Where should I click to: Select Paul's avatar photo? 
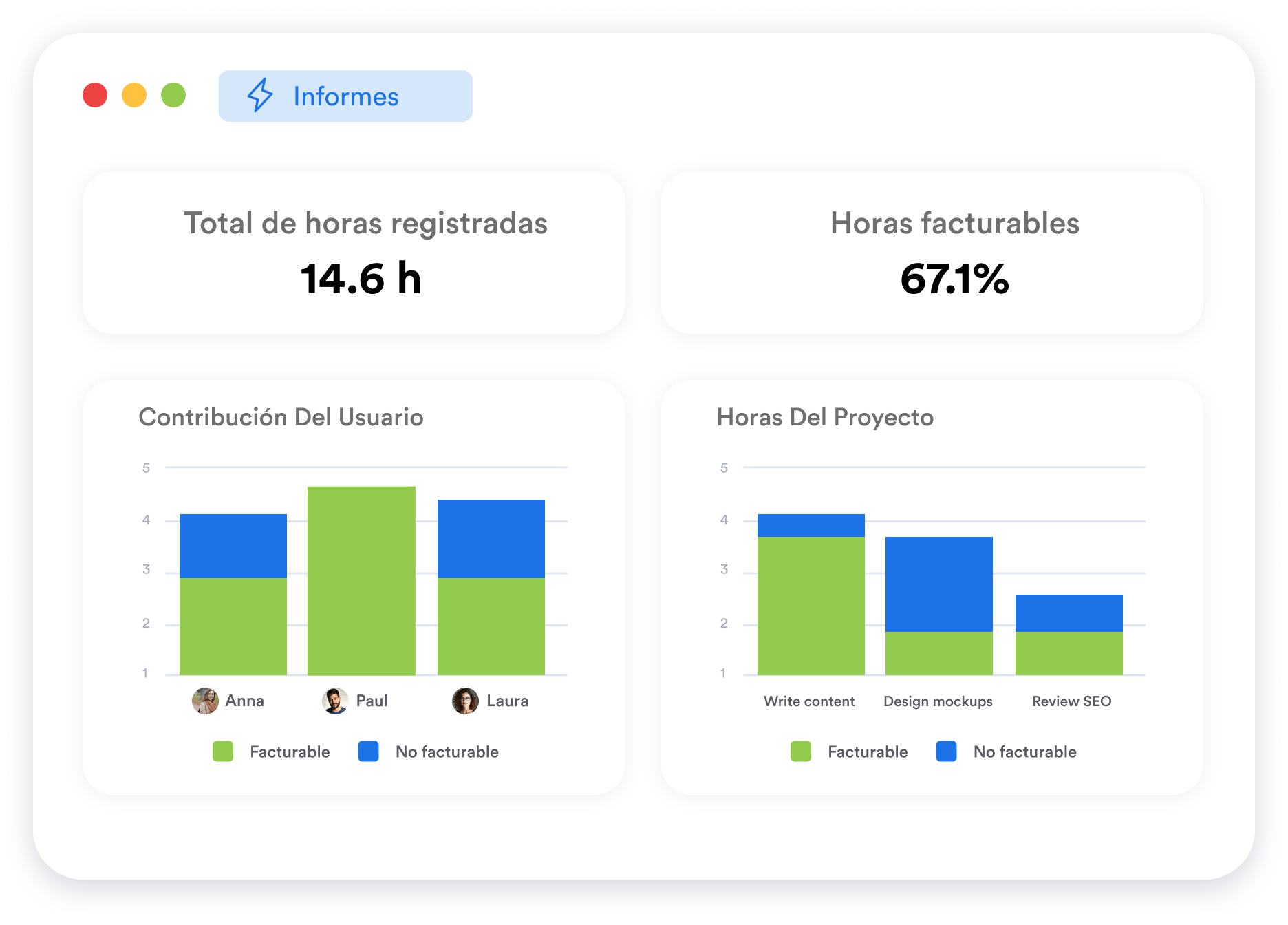tap(334, 701)
